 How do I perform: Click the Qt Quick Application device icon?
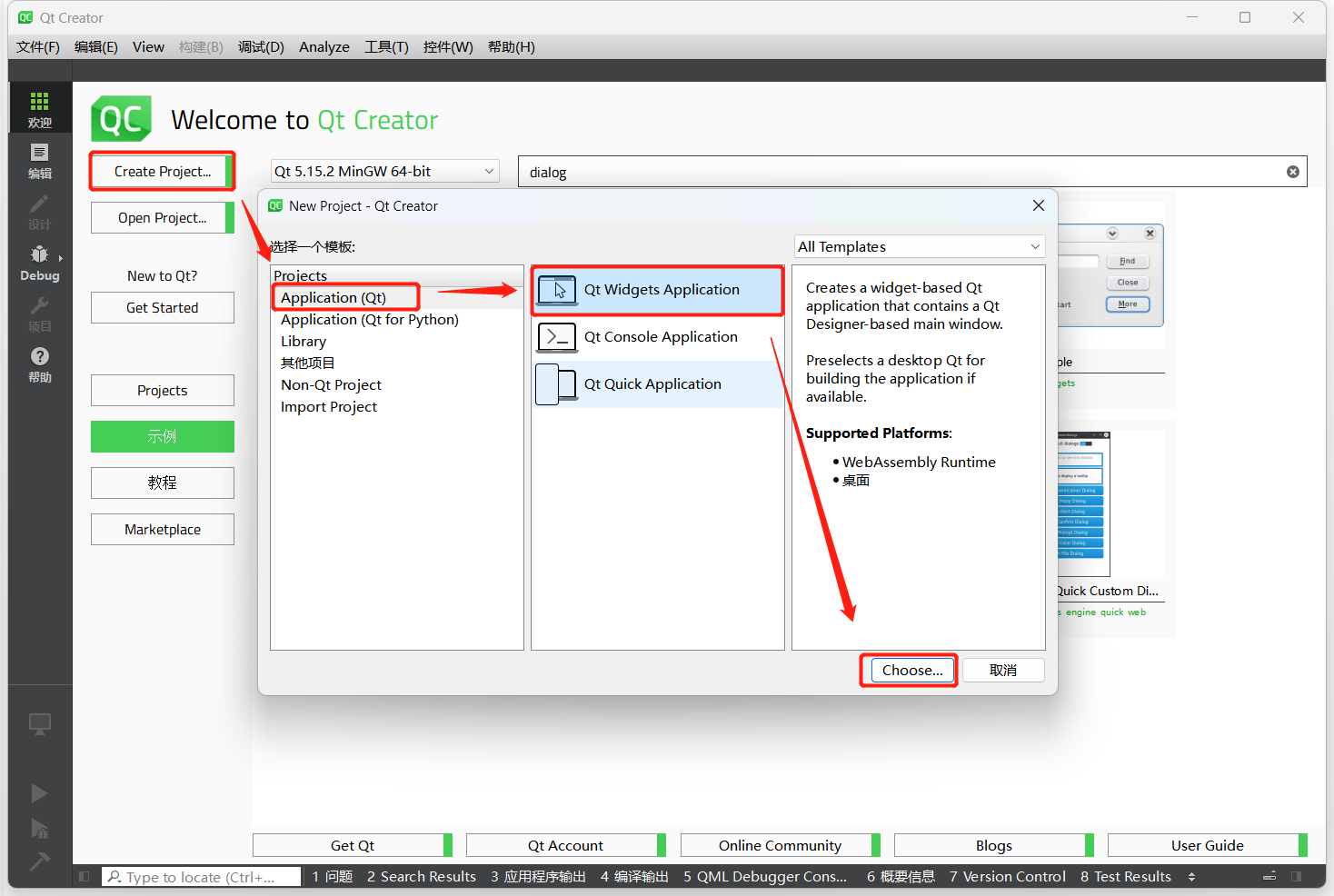coord(556,384)
